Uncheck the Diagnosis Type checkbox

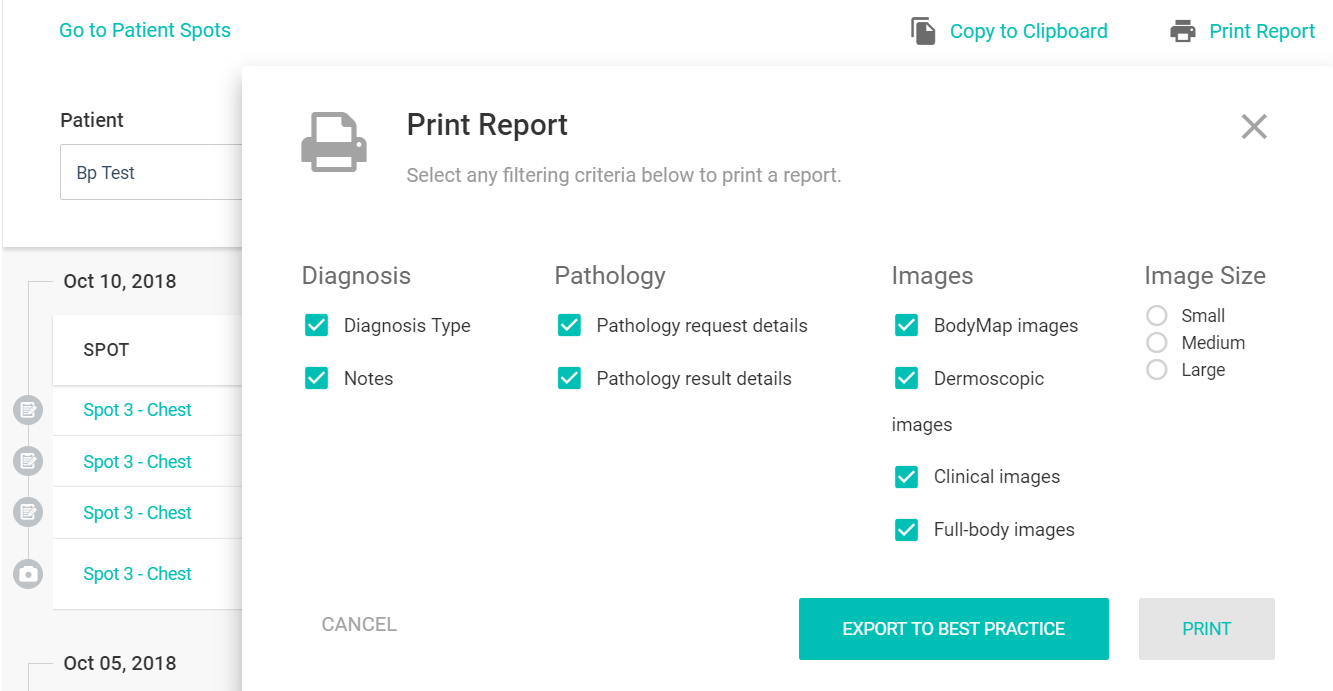coord(317,326)
